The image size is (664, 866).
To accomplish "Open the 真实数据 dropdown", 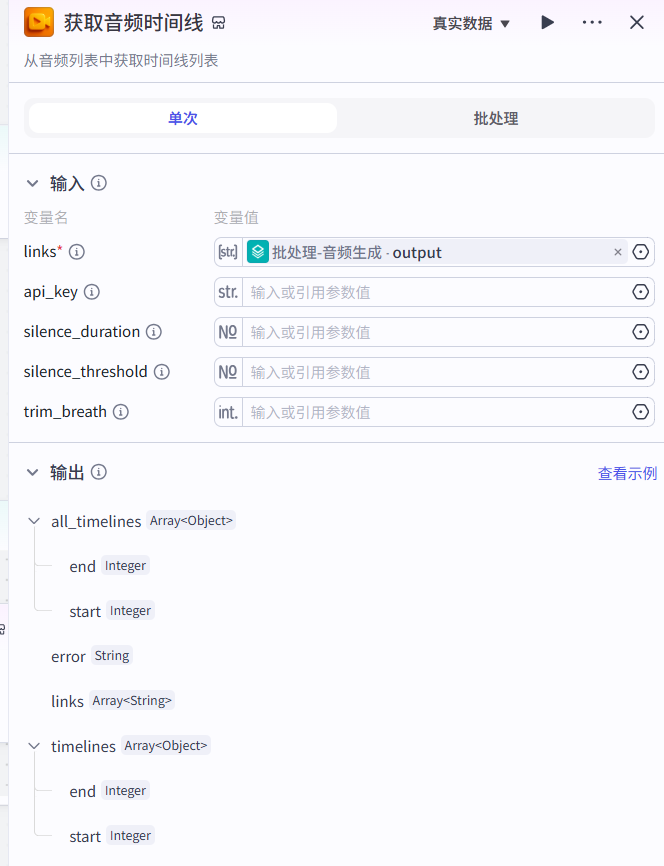I will click(x=471, y=23).
